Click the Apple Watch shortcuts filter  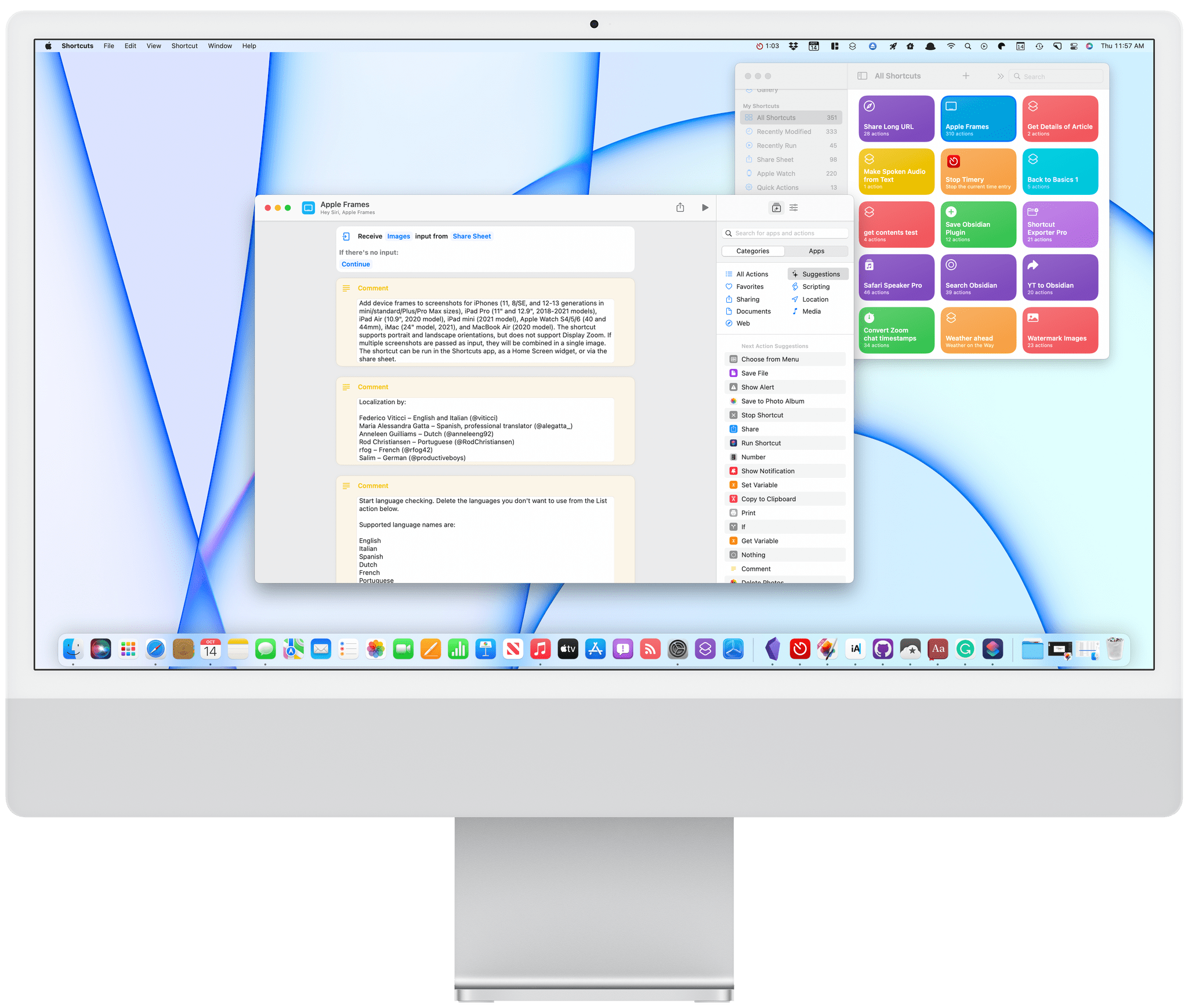coord(778,174)
